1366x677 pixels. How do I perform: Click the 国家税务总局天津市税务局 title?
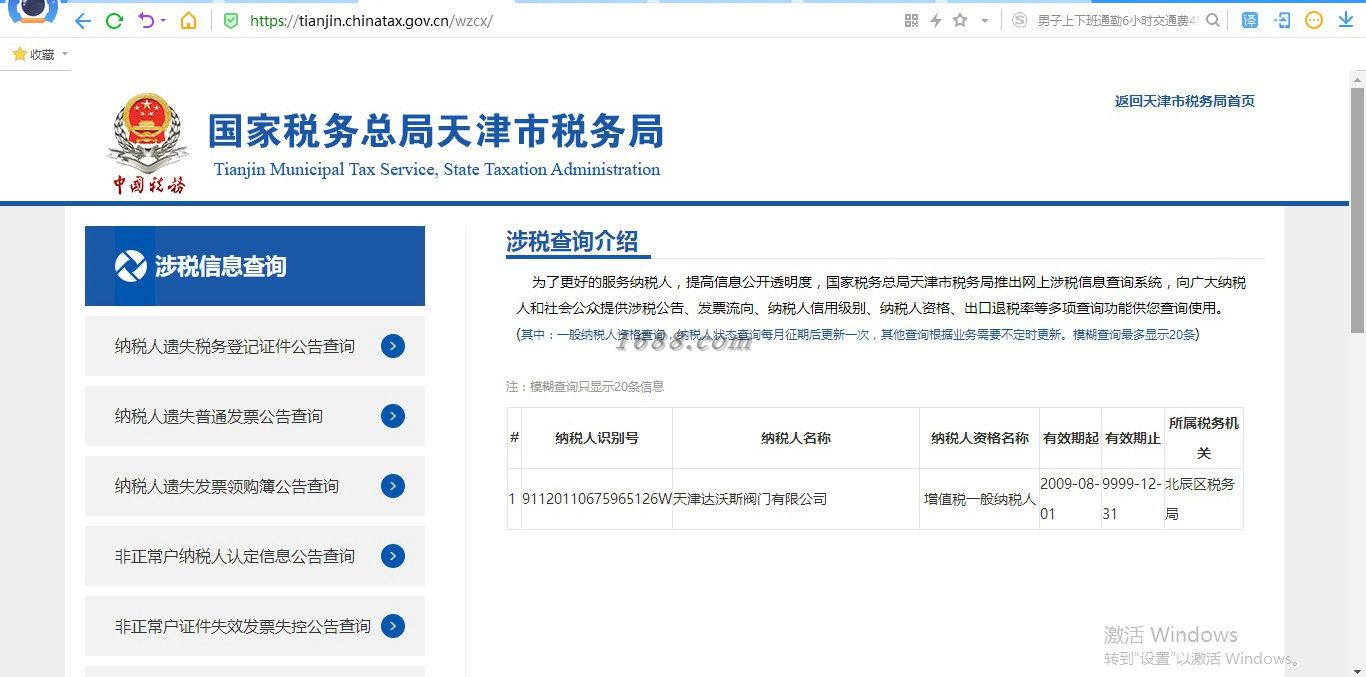click(436, 132)
